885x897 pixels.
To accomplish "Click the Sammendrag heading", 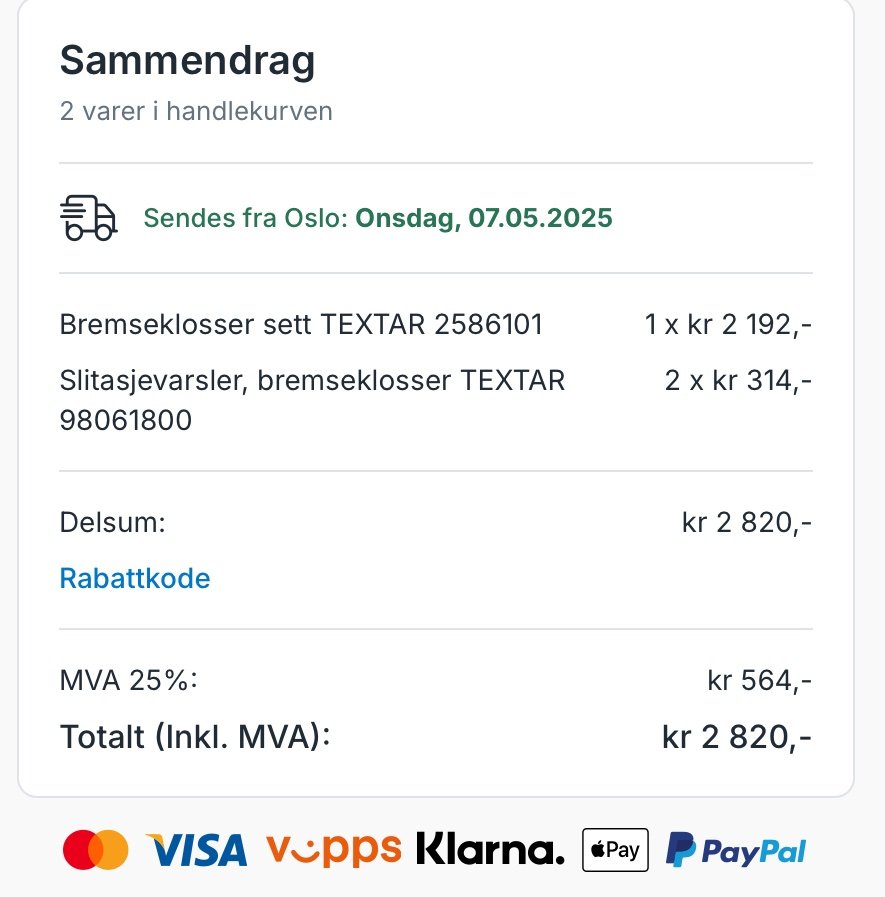I will [187, 60].
